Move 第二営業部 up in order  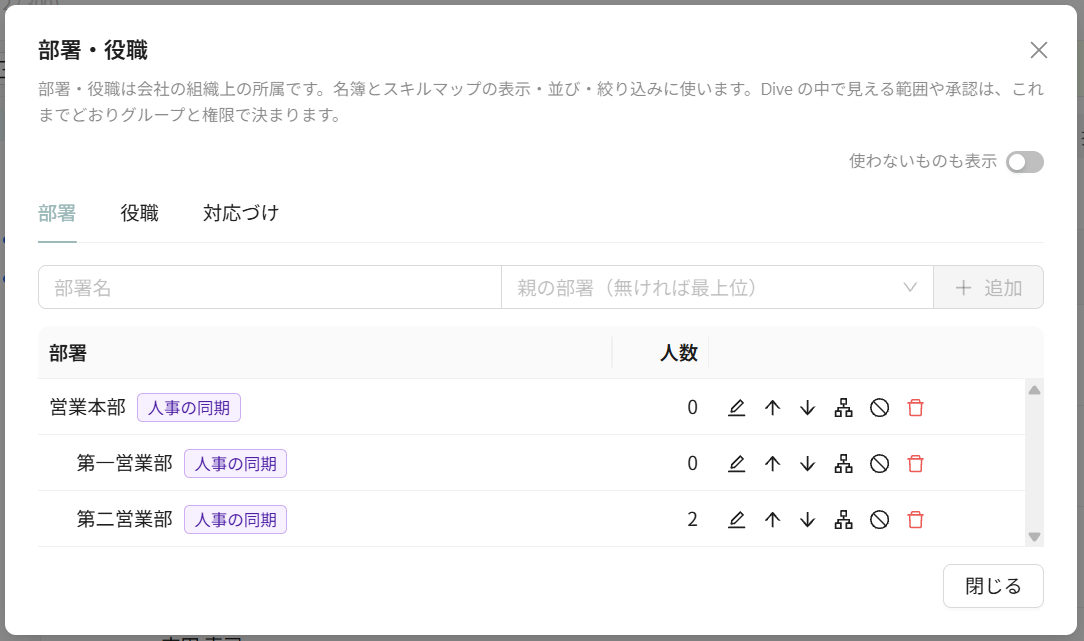(772, 520)
